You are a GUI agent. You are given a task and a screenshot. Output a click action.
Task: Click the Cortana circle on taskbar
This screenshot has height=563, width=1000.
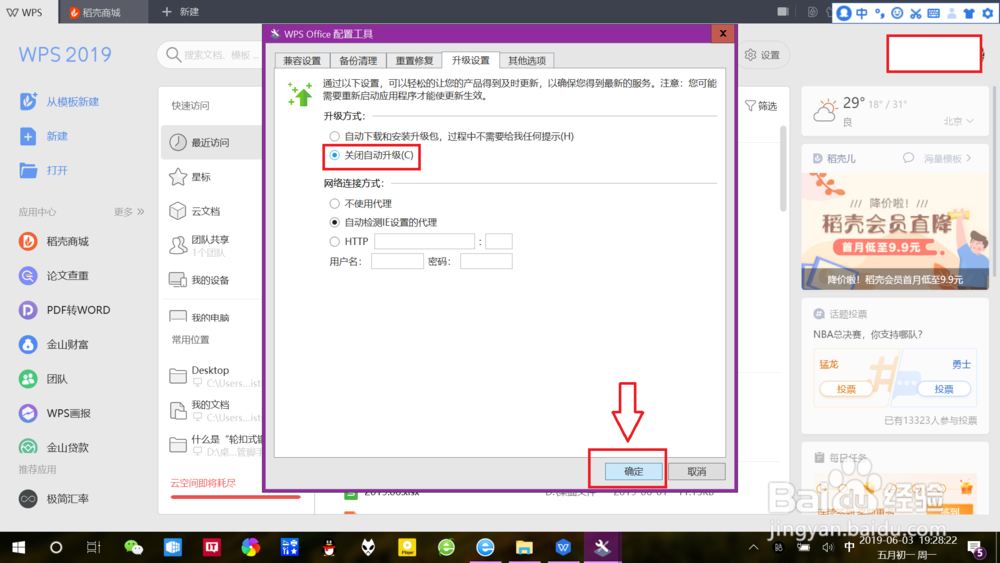click(x=56, y=547)
